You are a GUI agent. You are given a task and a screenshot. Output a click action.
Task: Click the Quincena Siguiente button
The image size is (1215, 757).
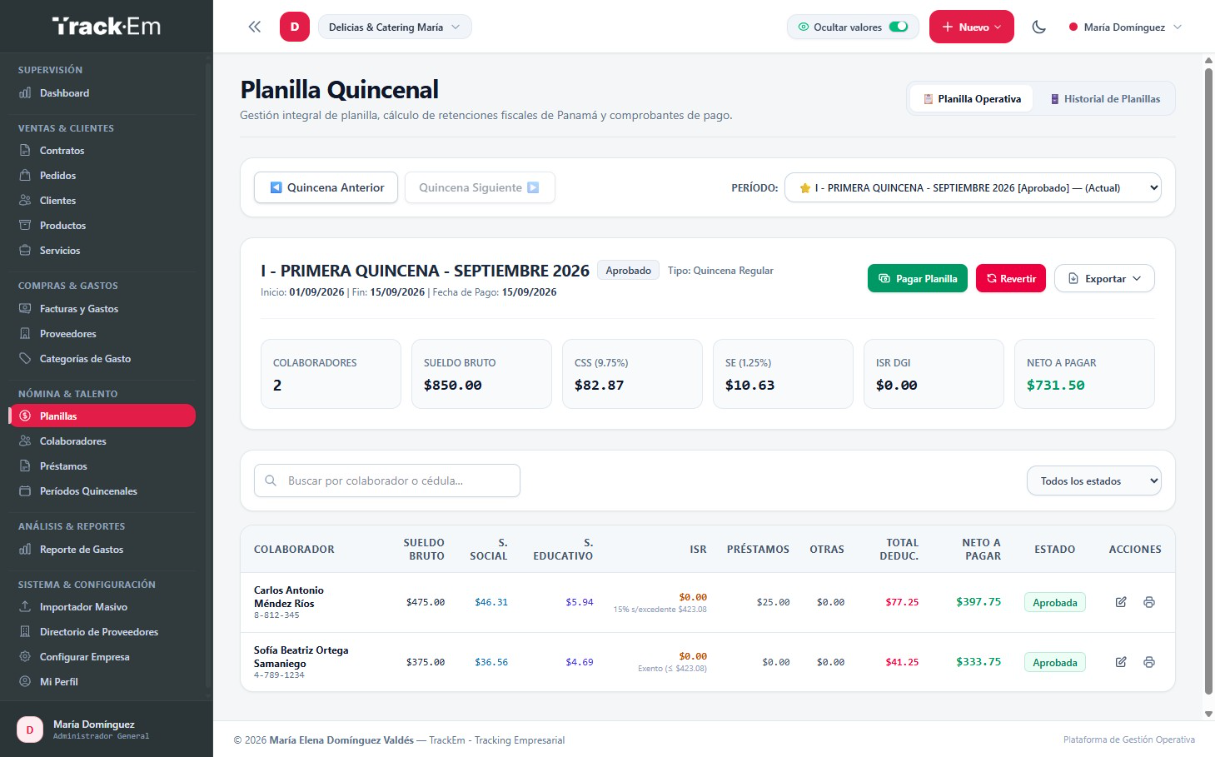click(x=479, y=187)
